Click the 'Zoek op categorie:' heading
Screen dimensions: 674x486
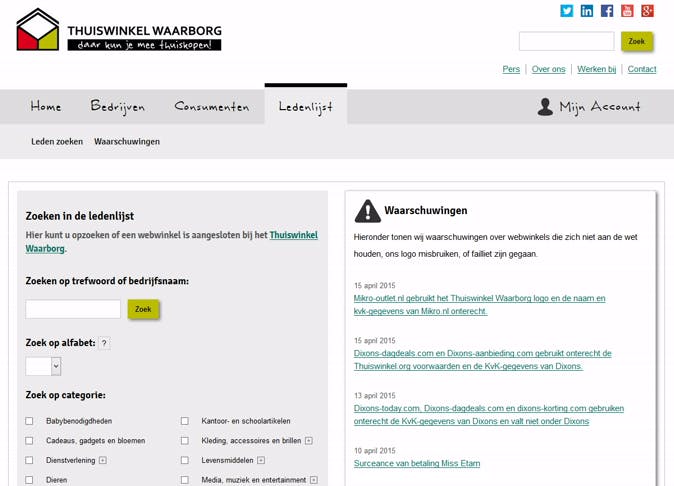(65, 395)
